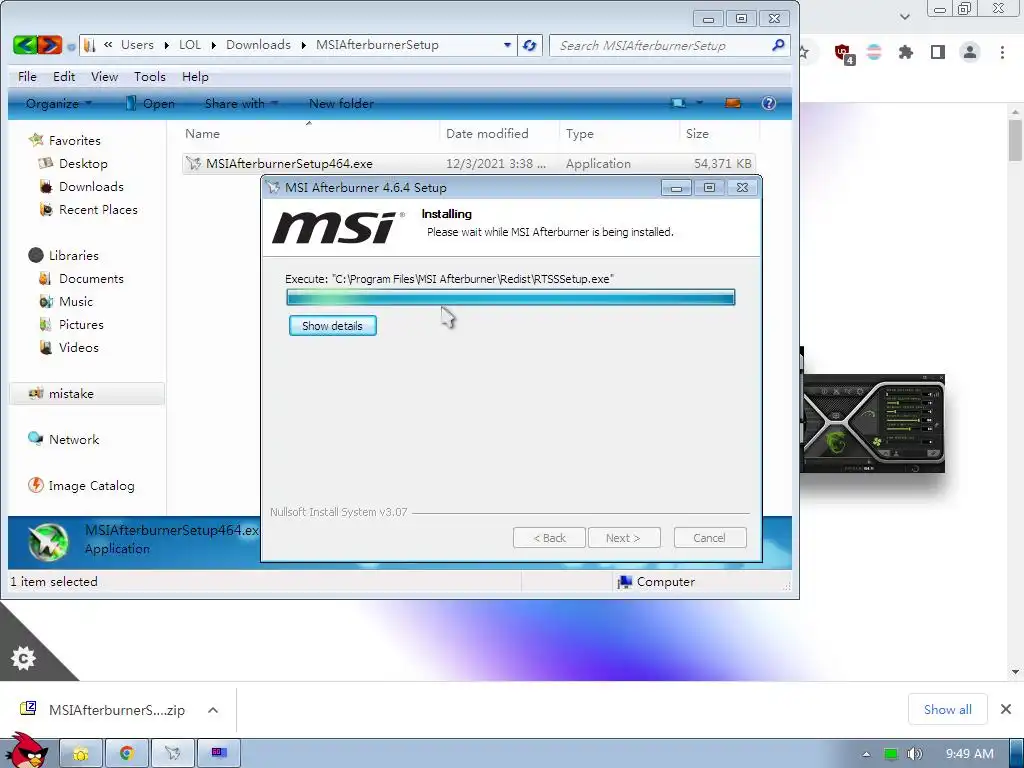Expand MSIAfterburner zip download chevron
This screenshot has width=1024, height=768.
pyautogui.click(x=213, y=710)
